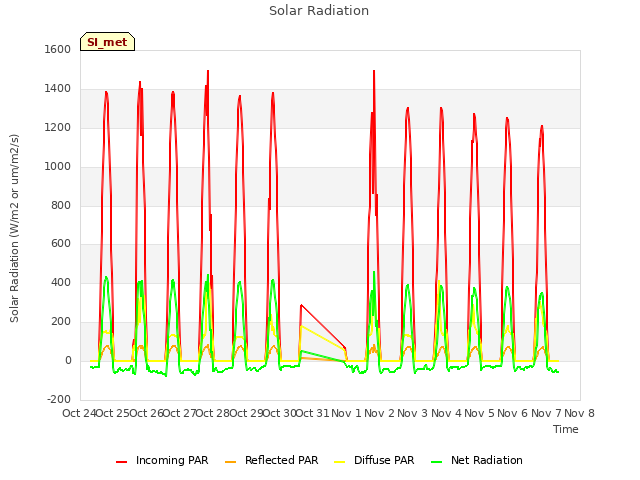Click the Oct 25 x-axis date
The width and height of the screenshot is (640, 480).
point(113,413)
